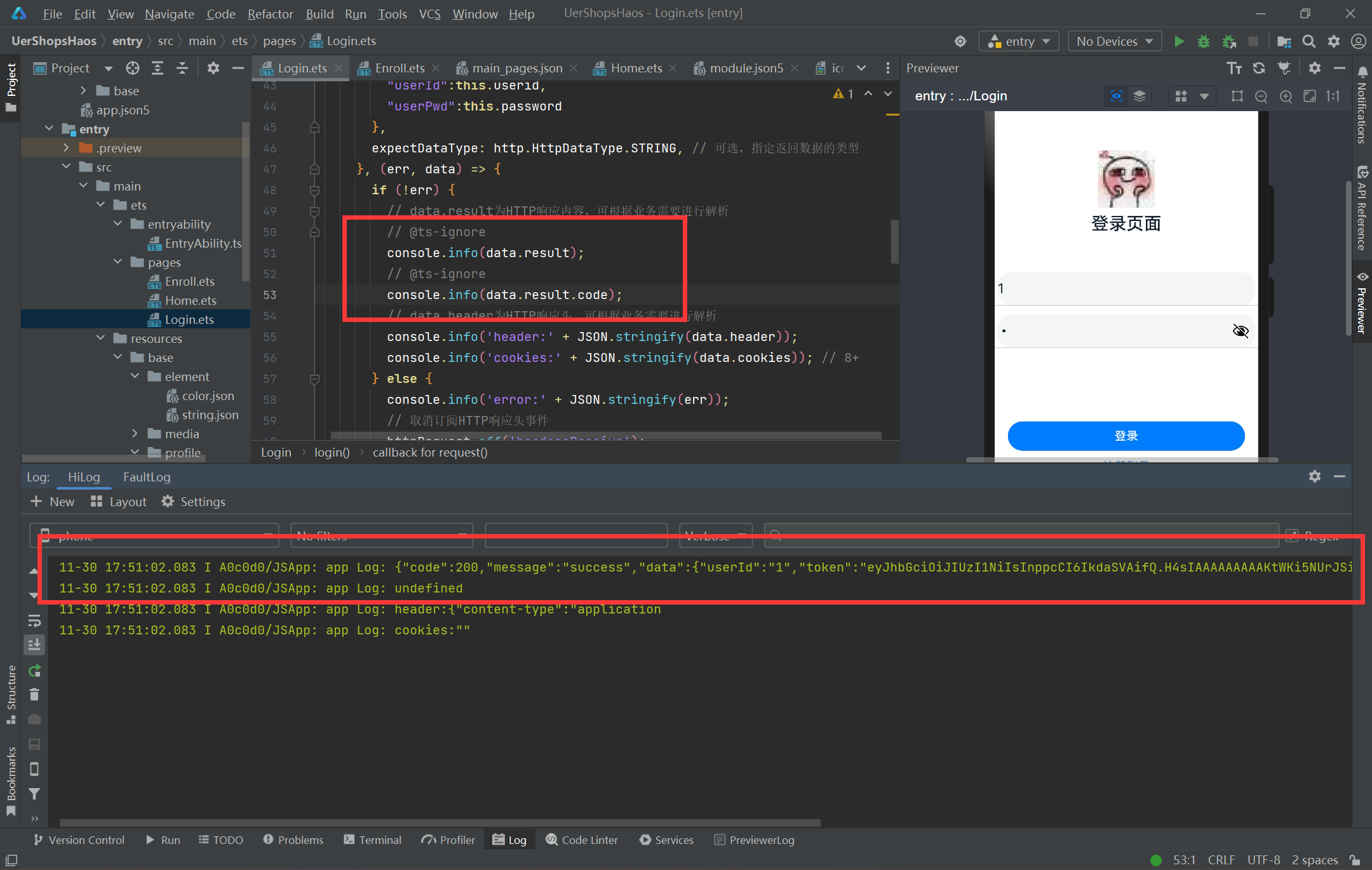Toggle scroll-to-end in the log sidebar
The height and width of the screenshot is (870, 1372).
(34, 645)
